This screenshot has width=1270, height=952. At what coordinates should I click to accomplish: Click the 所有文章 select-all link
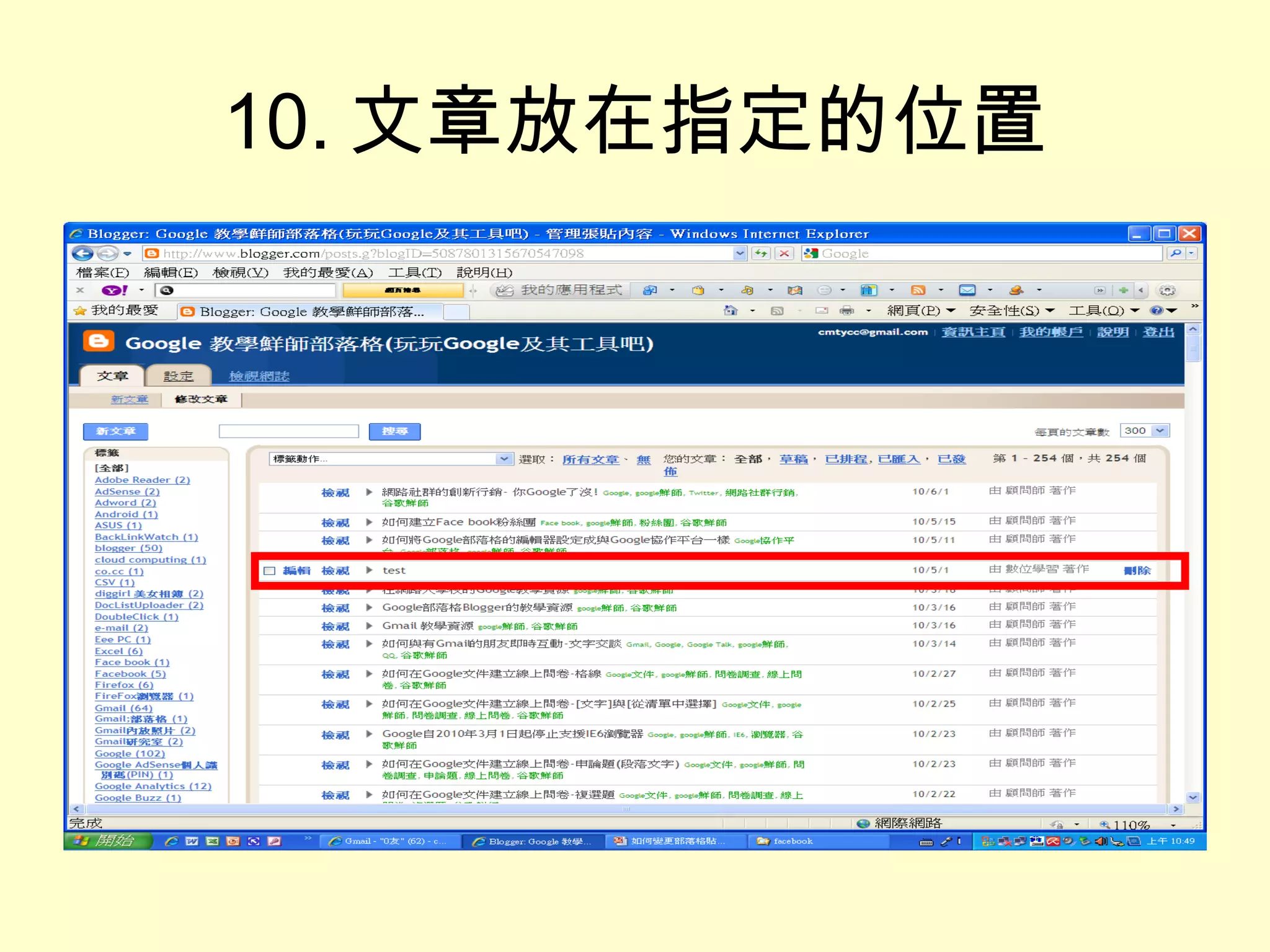click(590, 459)
